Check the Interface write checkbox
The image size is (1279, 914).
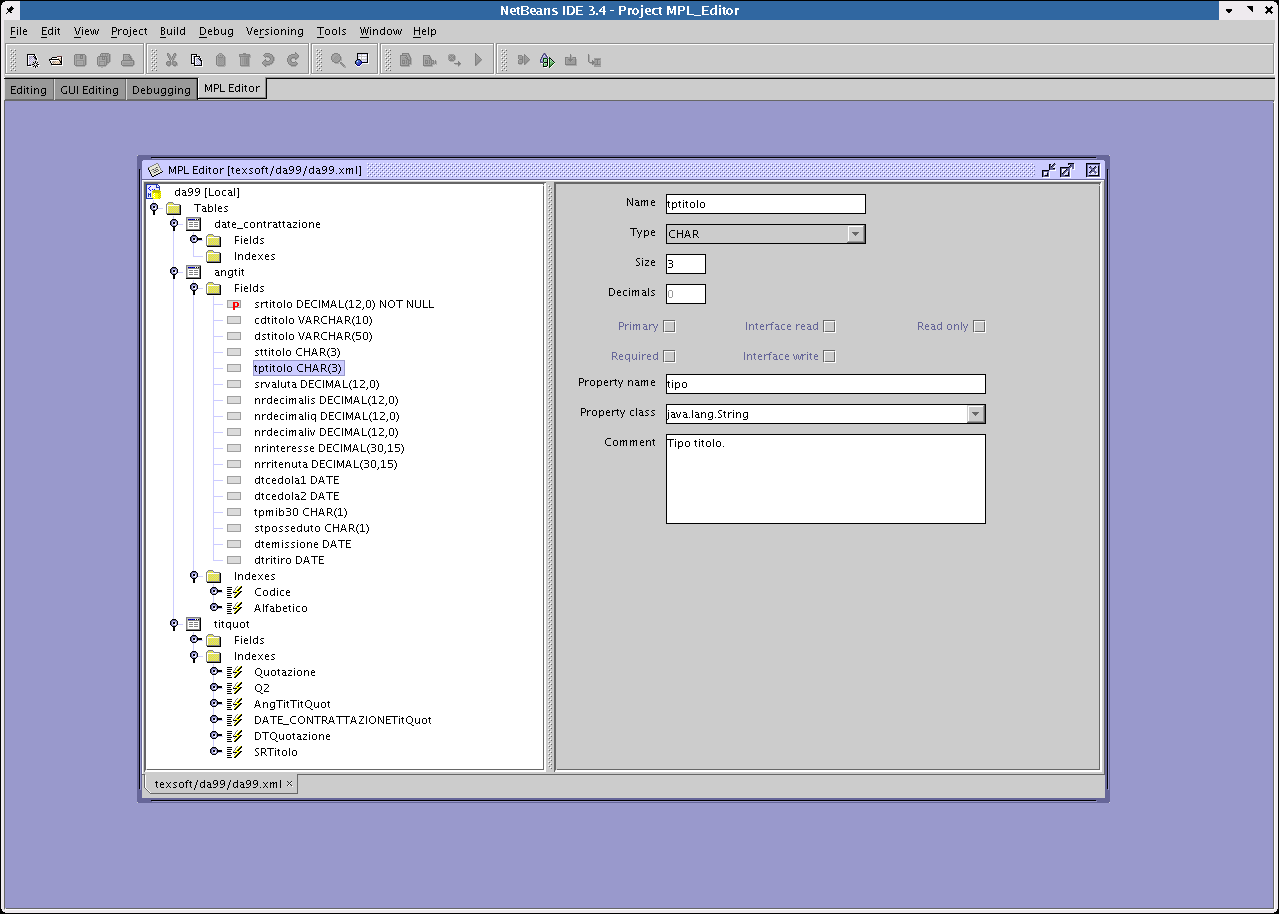point(829,356)
